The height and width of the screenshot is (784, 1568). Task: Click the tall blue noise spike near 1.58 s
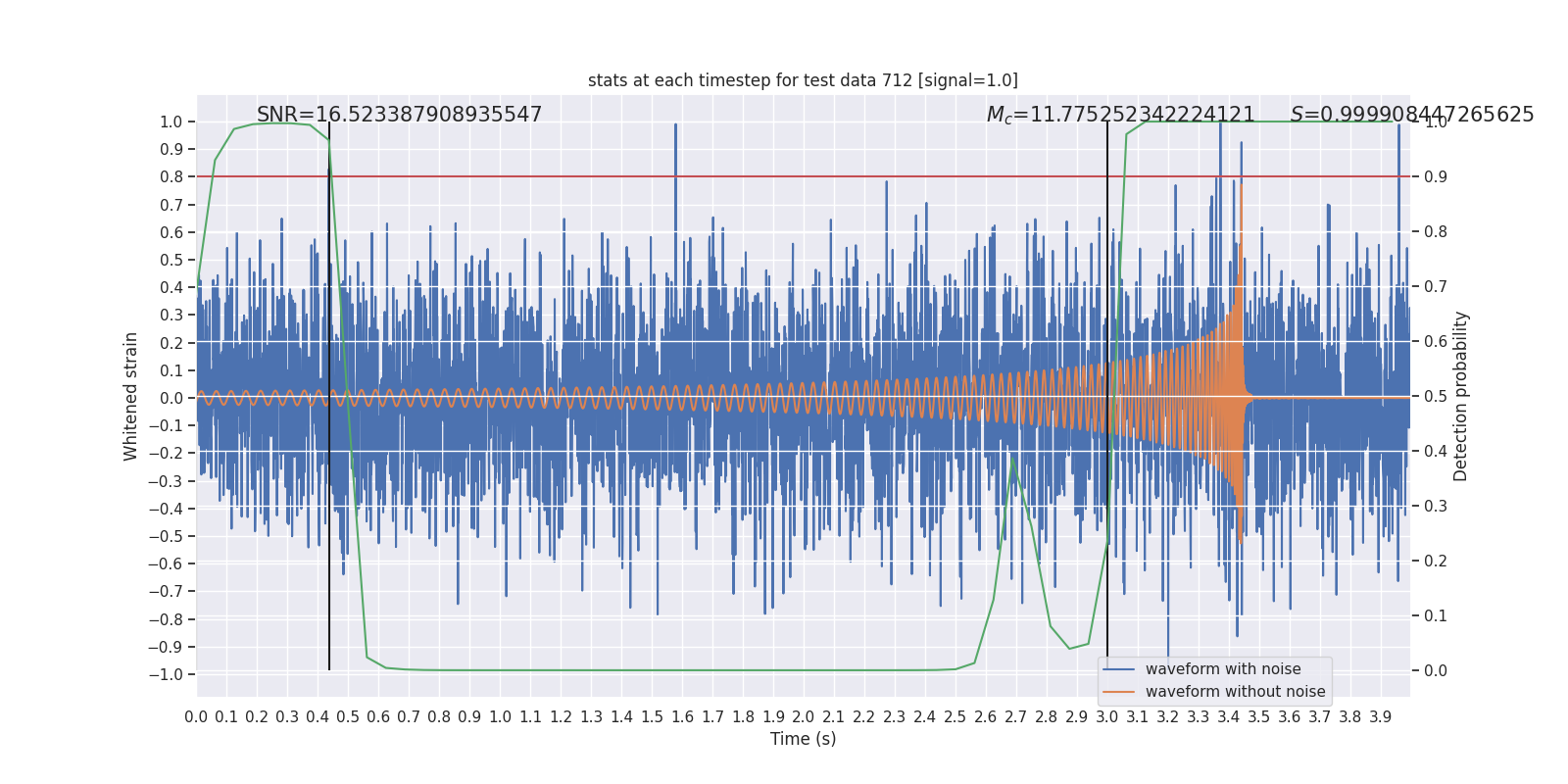pyautogui.click(x=675, y=147)
